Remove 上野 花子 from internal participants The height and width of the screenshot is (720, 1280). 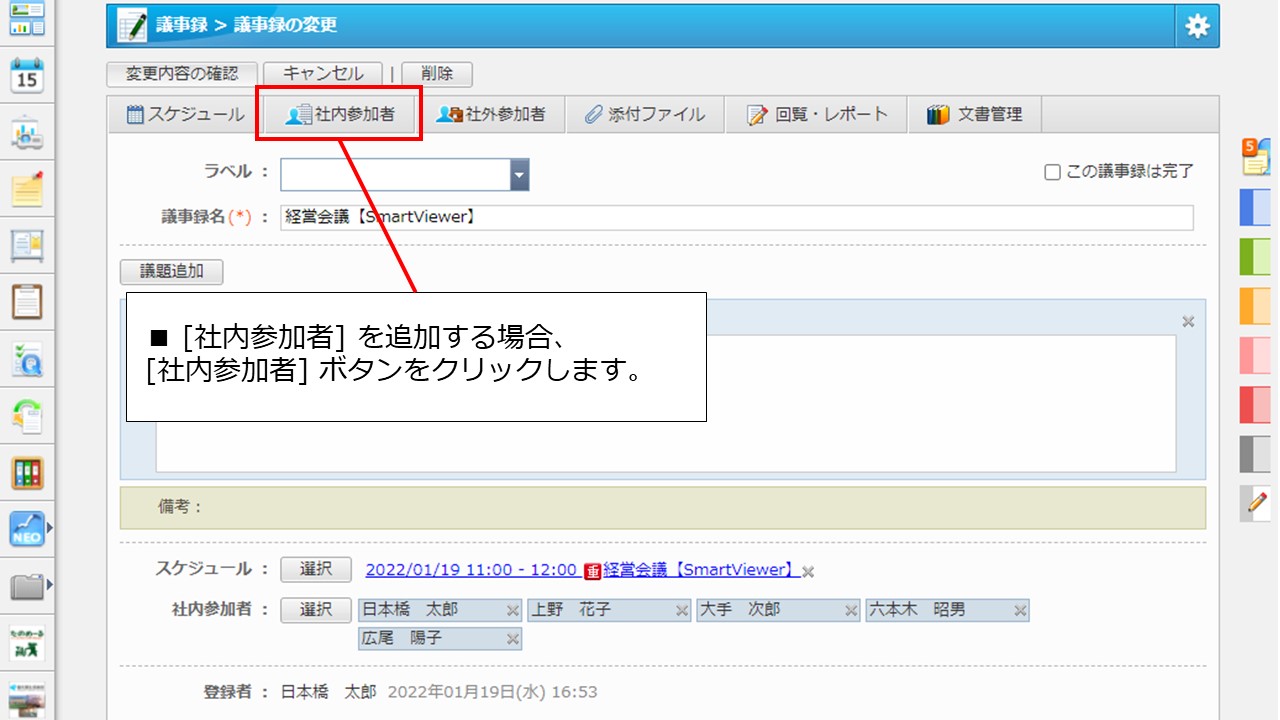click(x=682, y=610)
